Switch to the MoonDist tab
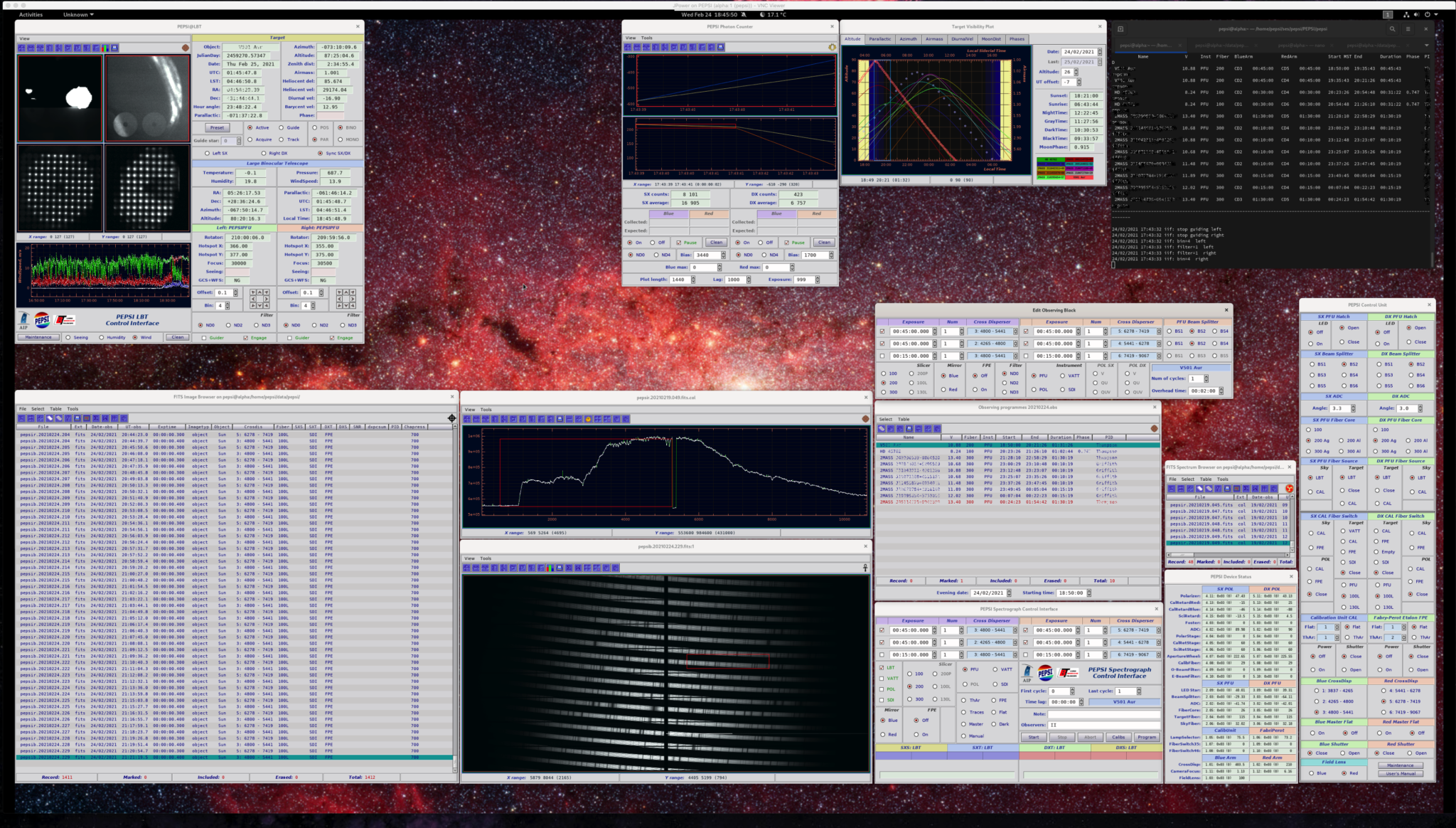The height and width of the screenshot is (828, 1456). (x=991, y=39)
